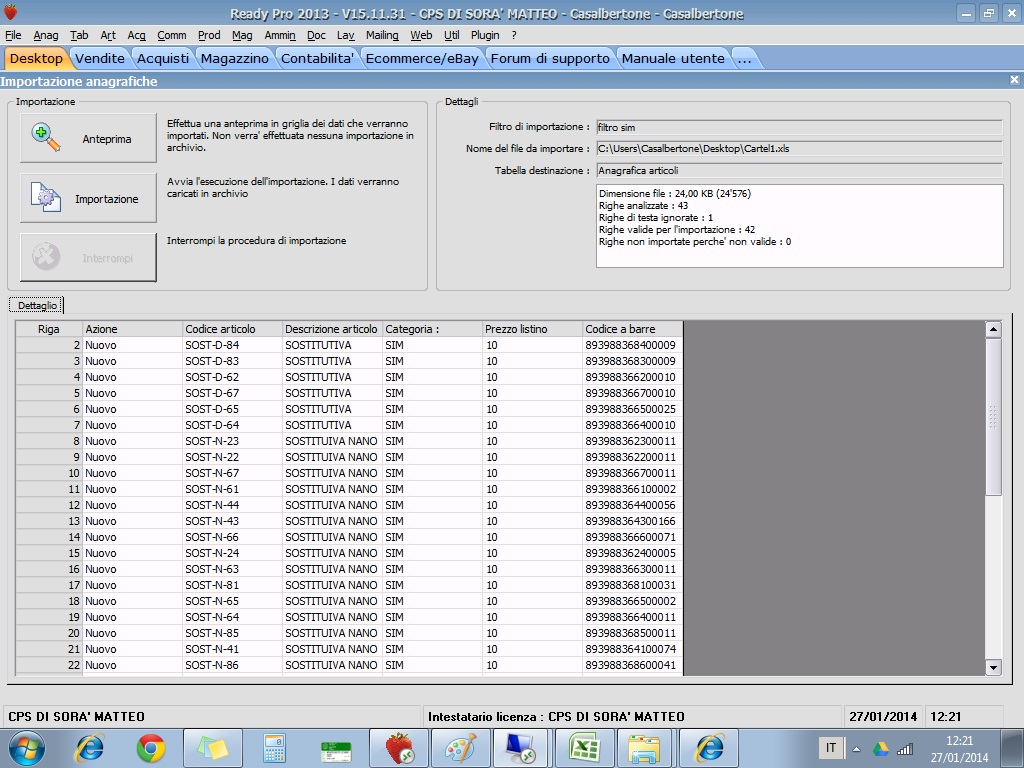
Task: Select the Desktop tab
Action: [36, 58]
